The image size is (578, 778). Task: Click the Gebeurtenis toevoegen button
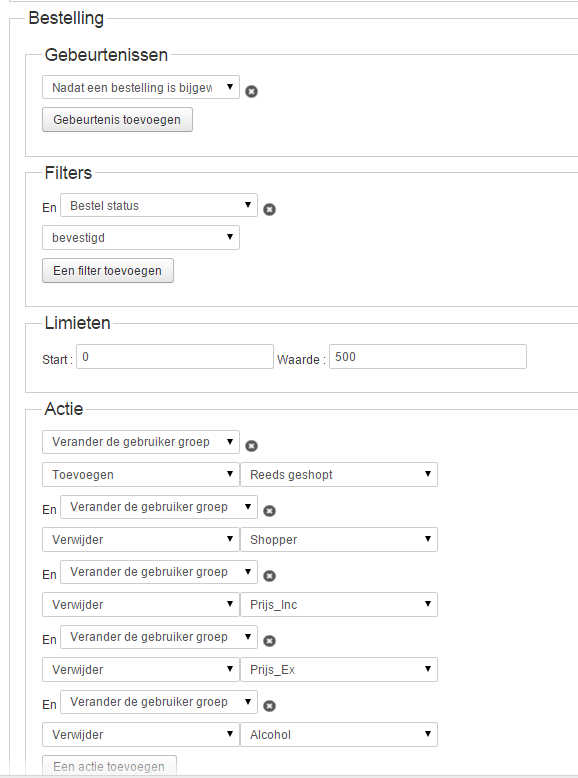(117, 120)
